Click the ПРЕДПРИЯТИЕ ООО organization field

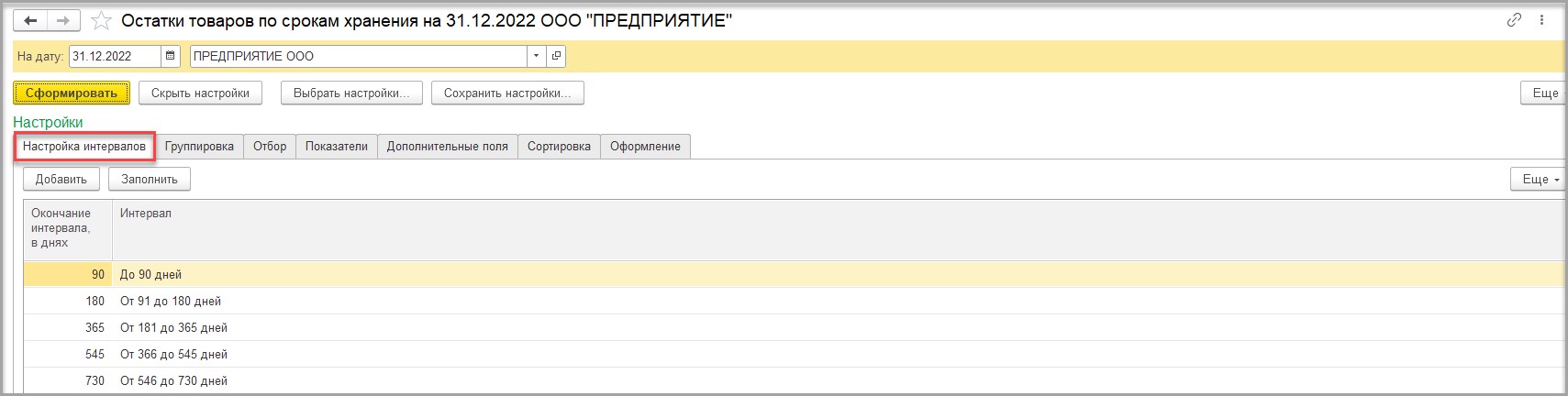(x=359, y=56)
